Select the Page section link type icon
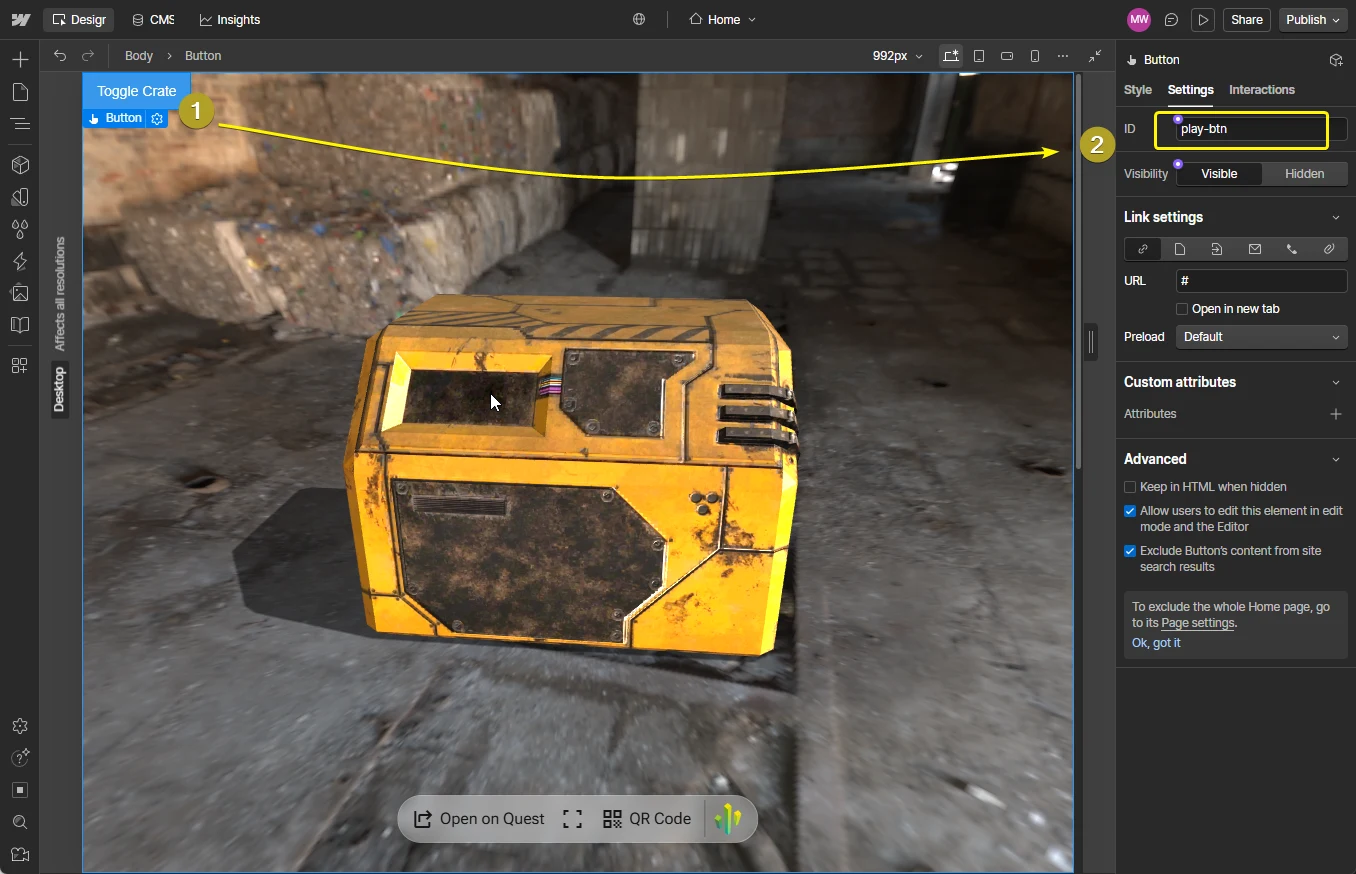This screenshot has height=874, width=1356. tap(1217, 249)
